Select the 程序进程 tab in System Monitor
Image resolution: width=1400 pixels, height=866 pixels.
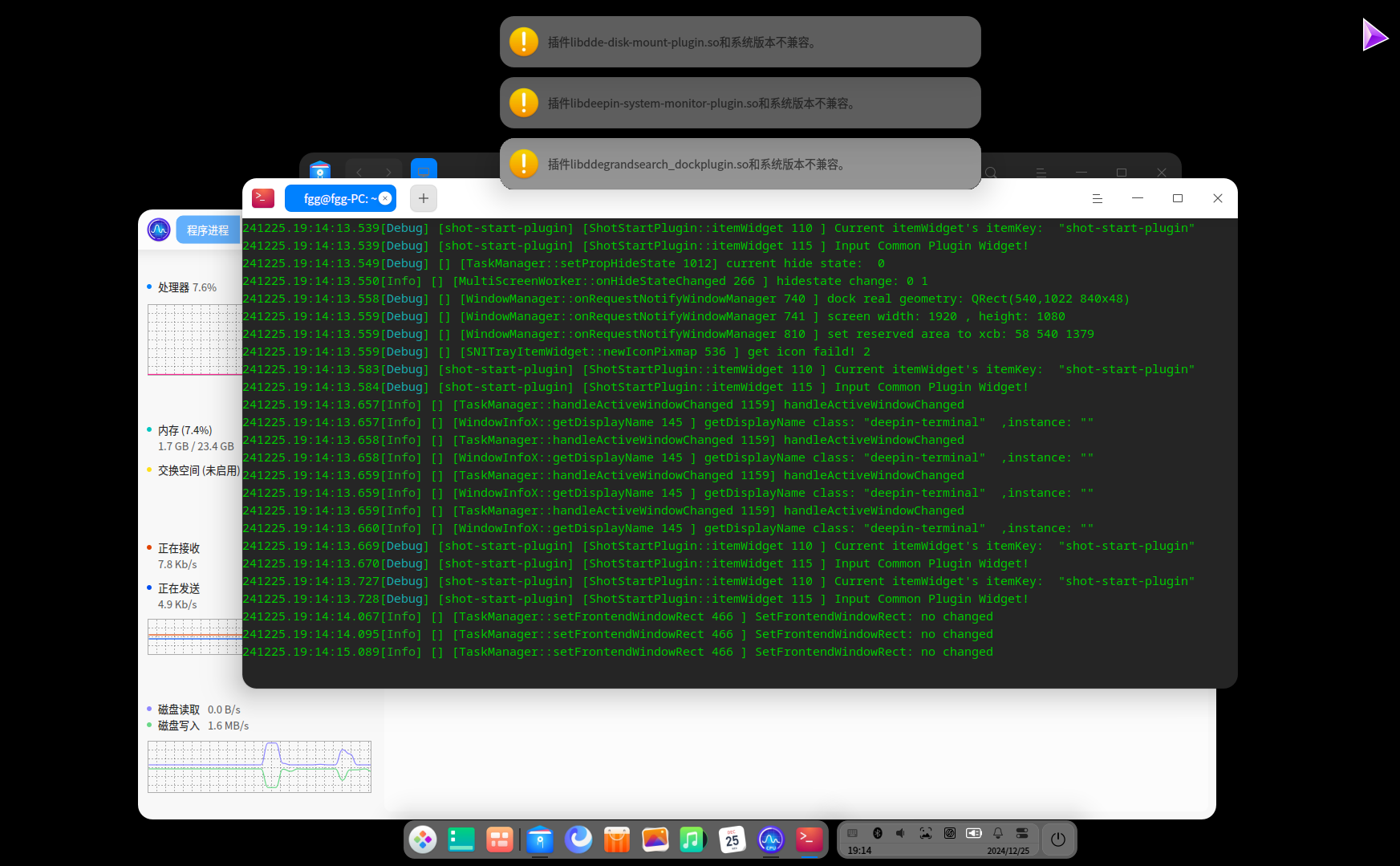point(208,230)
